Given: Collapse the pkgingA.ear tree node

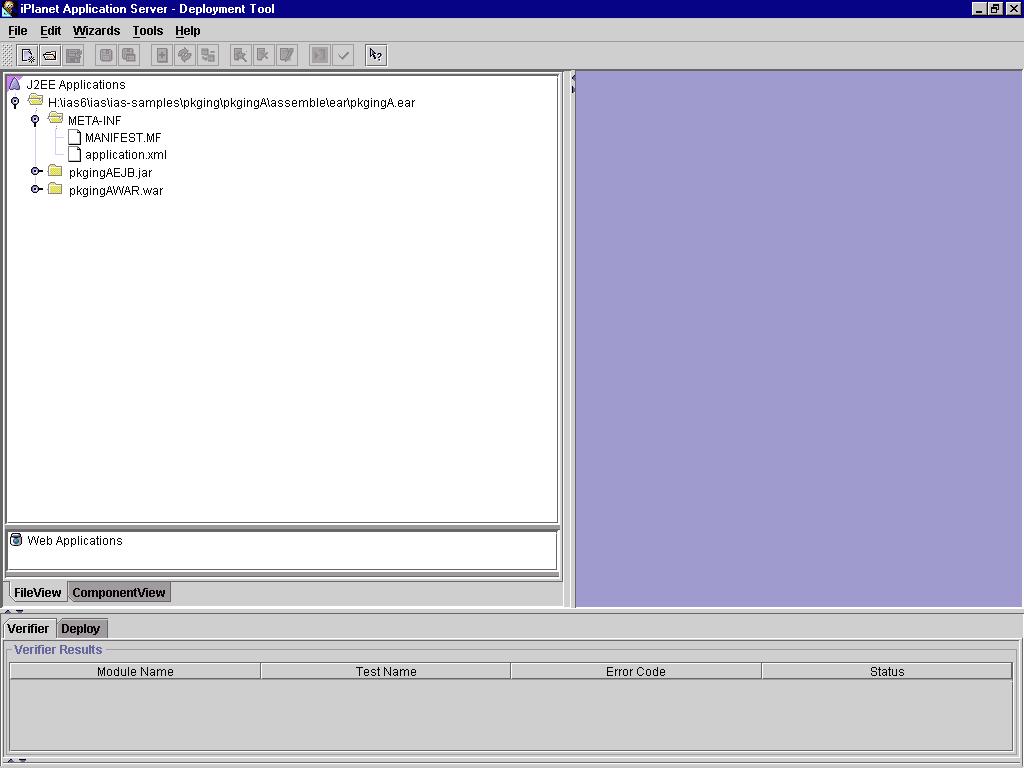Looking at the screenshot, I should pos(15,103).
